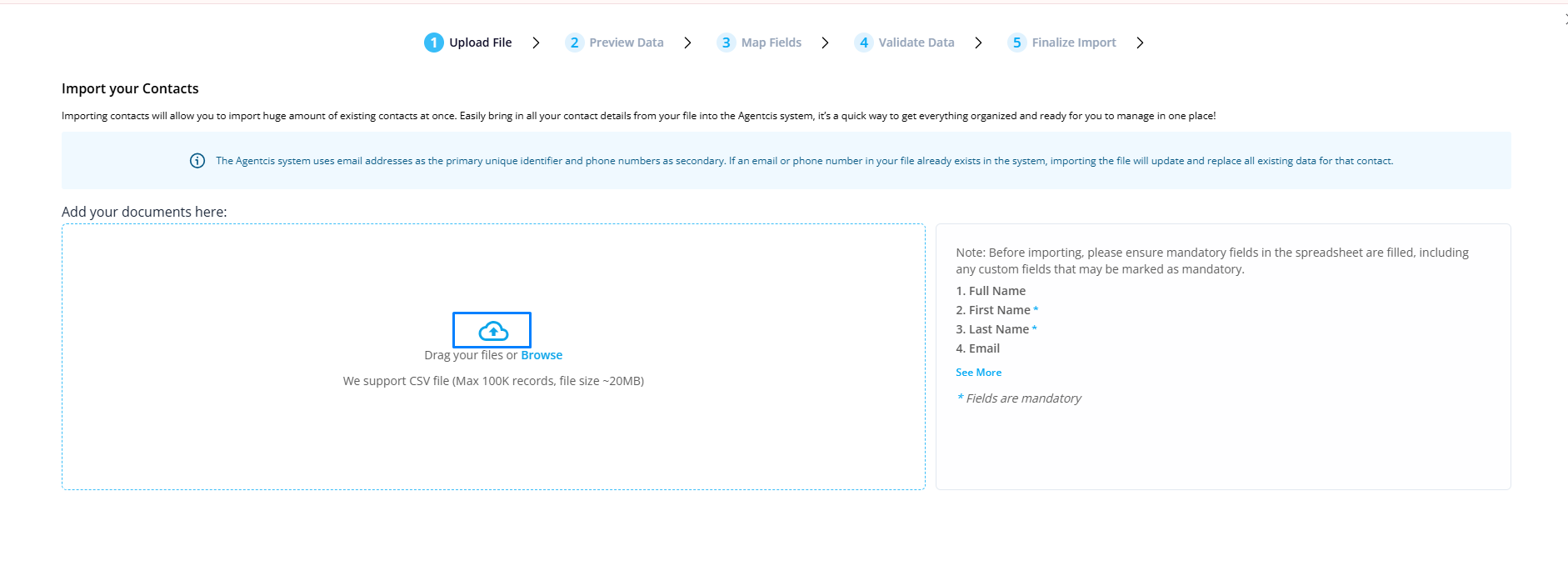
Task: Select step number 5 circle
Action: (1017, 43)
